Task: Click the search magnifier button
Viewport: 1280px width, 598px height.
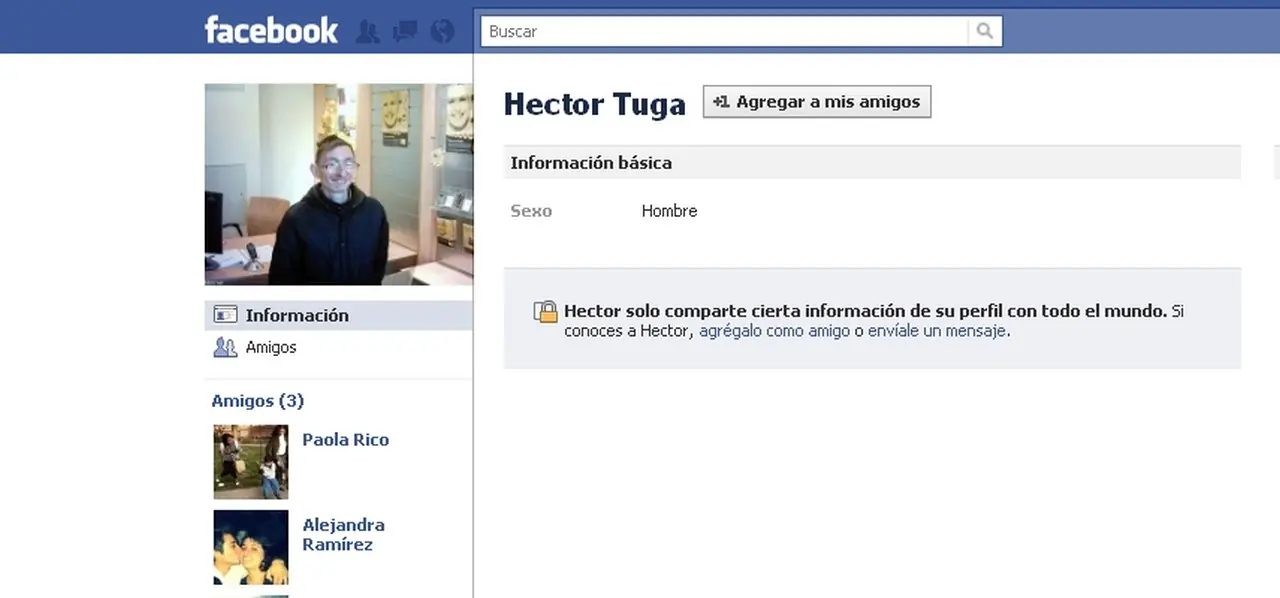Action: (x=985, y=31)
